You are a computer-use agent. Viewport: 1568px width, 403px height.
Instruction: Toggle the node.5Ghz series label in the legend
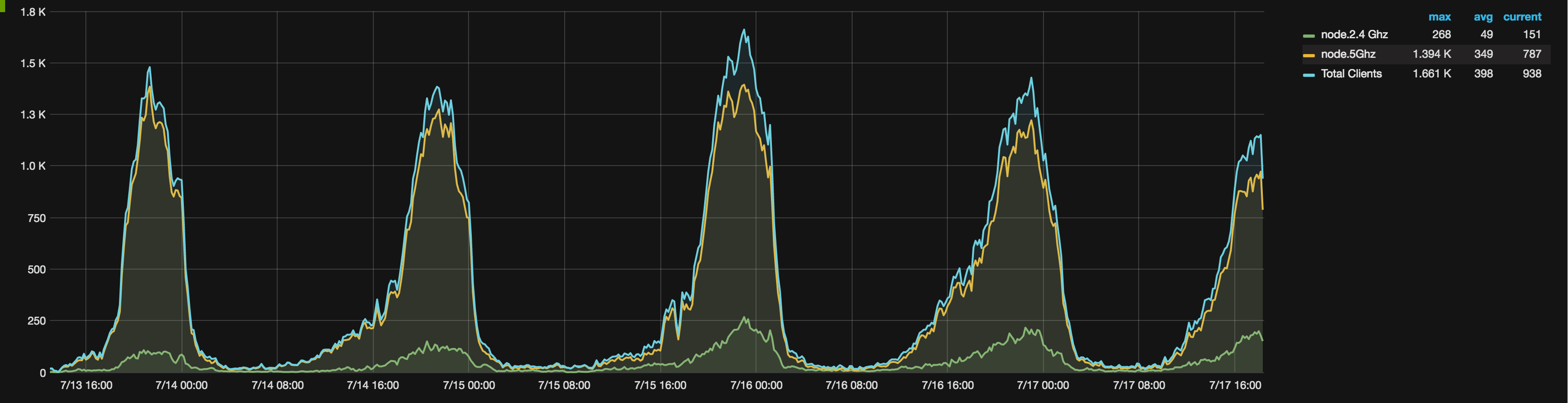pyautogui.click(x=1348, y=54)
